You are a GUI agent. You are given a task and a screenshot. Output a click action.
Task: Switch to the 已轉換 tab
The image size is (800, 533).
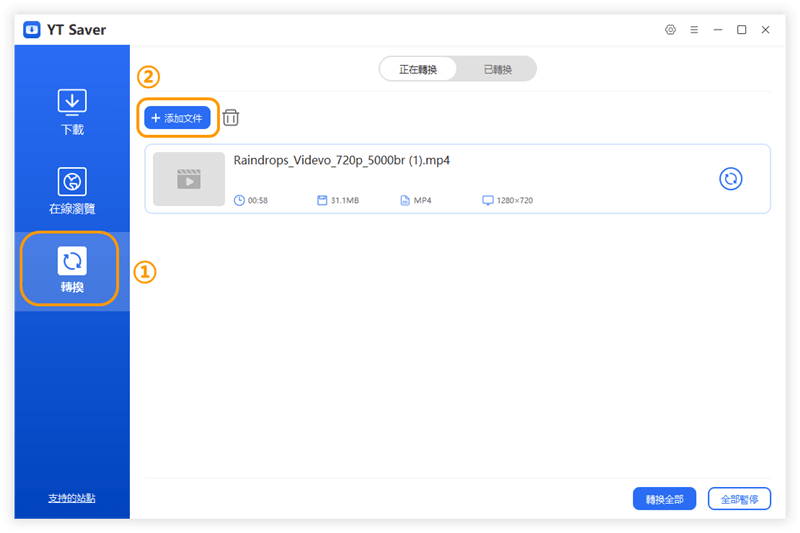tap(497, 69)
